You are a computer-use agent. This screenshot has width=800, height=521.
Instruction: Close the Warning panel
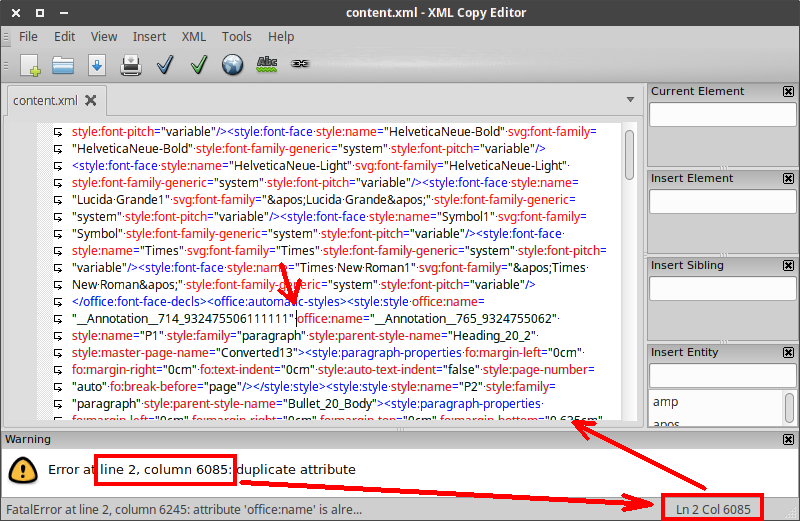tap(788, 439)
